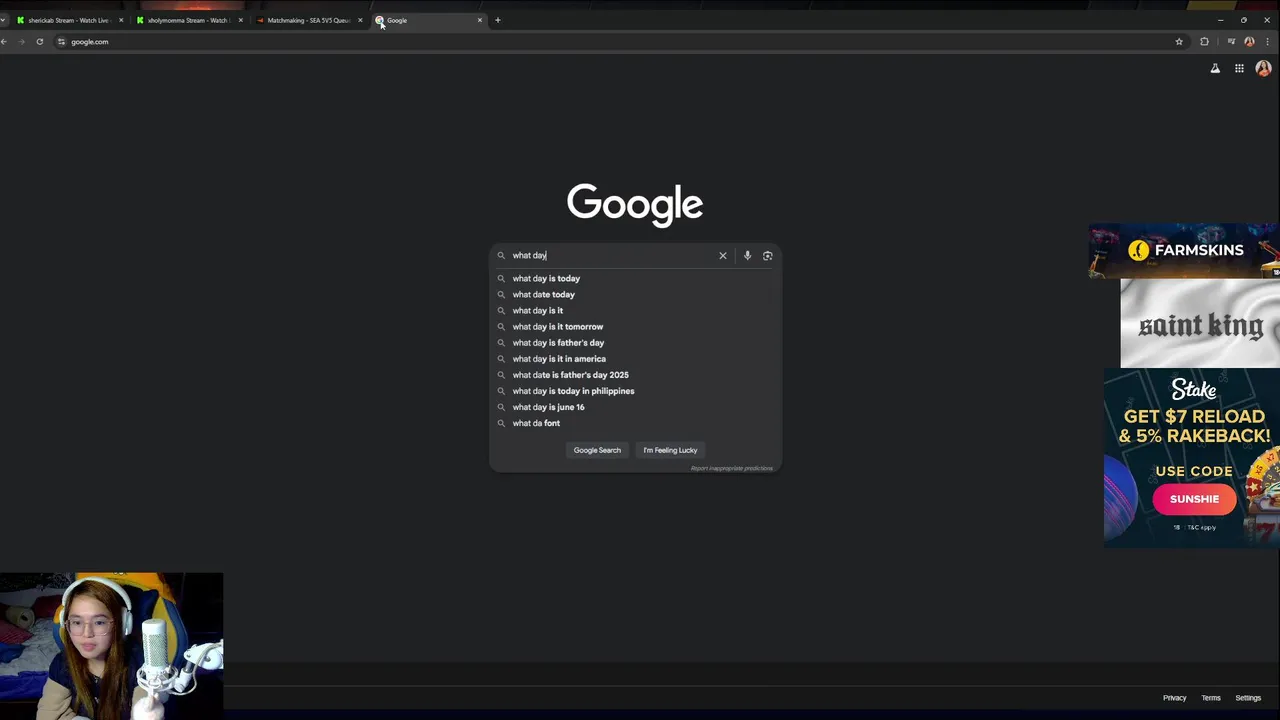Open Report inappropriate predictions link
1280x720 pixels.
[x=732, y=468]
